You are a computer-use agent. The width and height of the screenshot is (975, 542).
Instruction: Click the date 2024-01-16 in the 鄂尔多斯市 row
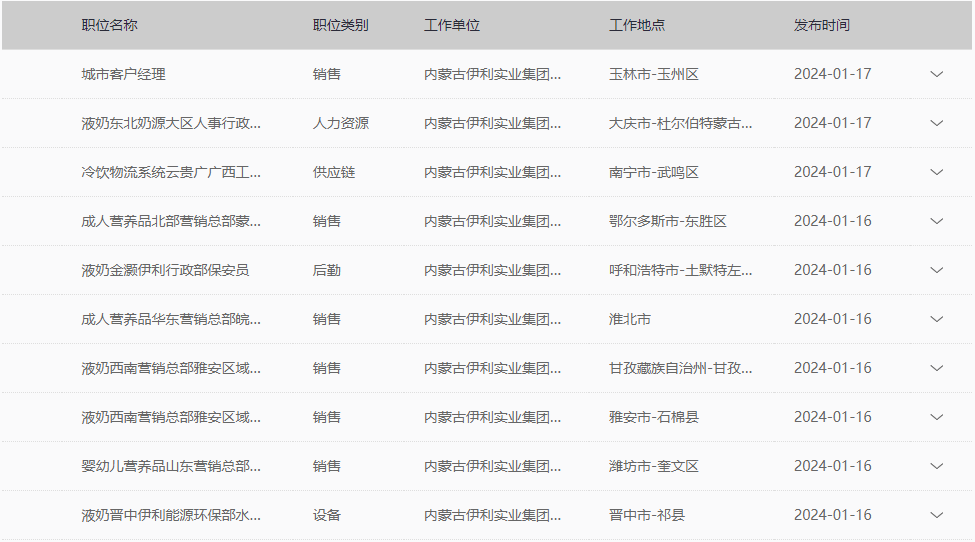(833, 221)
